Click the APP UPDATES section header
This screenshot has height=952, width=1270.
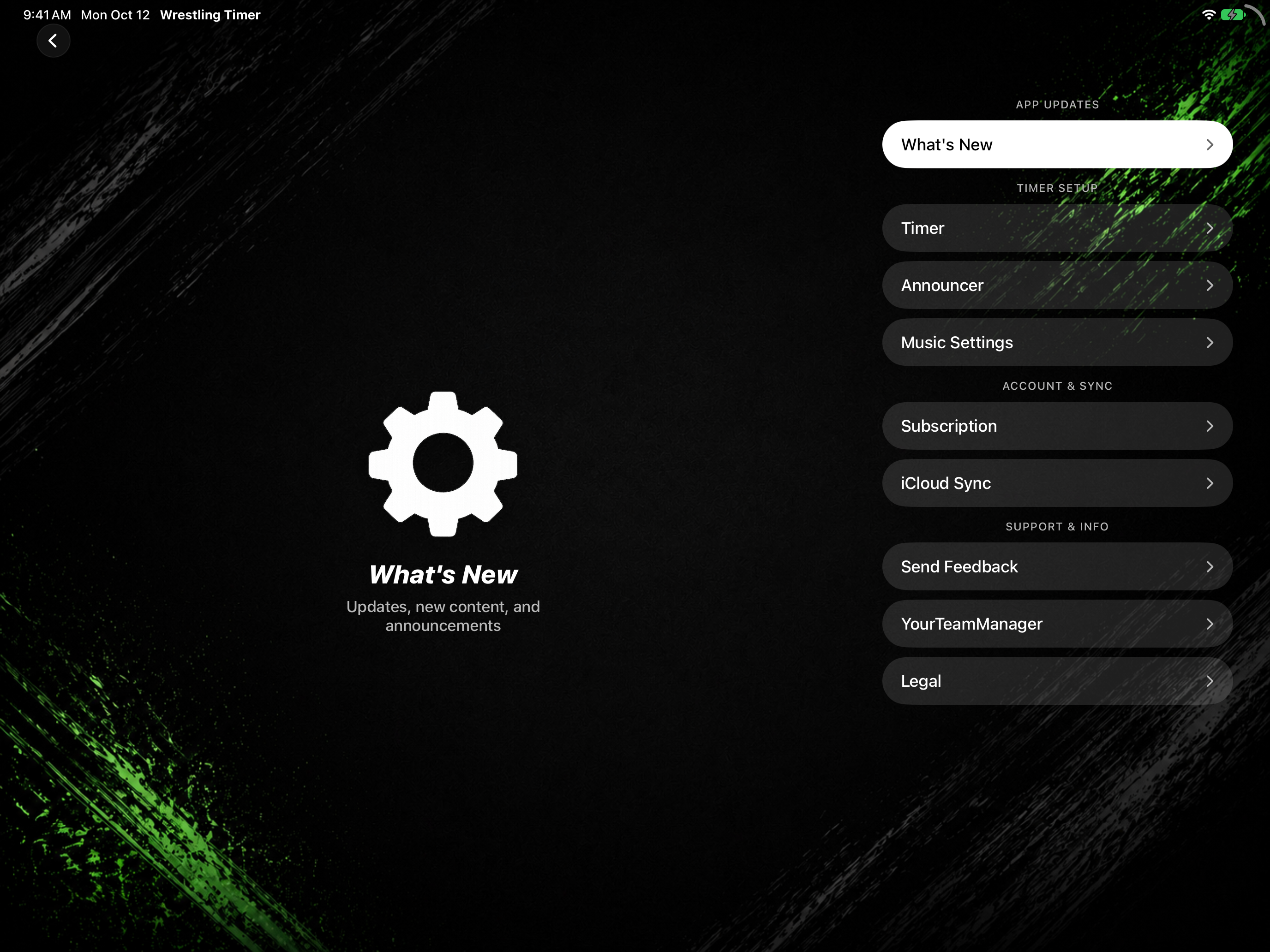point(1057,104)
